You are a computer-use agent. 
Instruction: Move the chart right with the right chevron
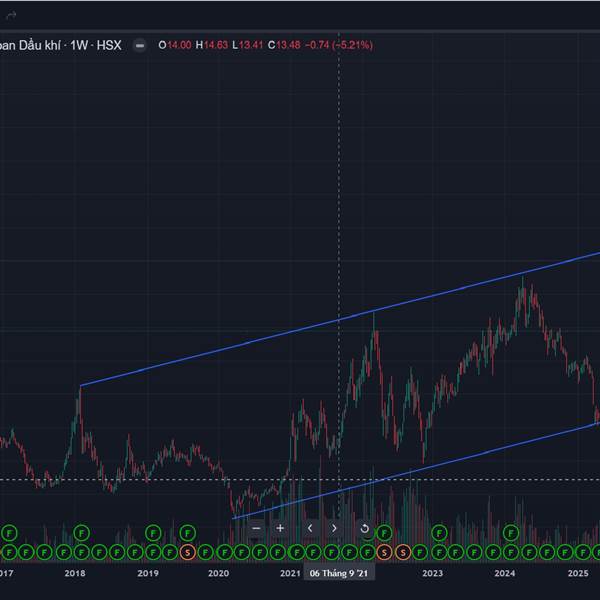pos(334,528)
